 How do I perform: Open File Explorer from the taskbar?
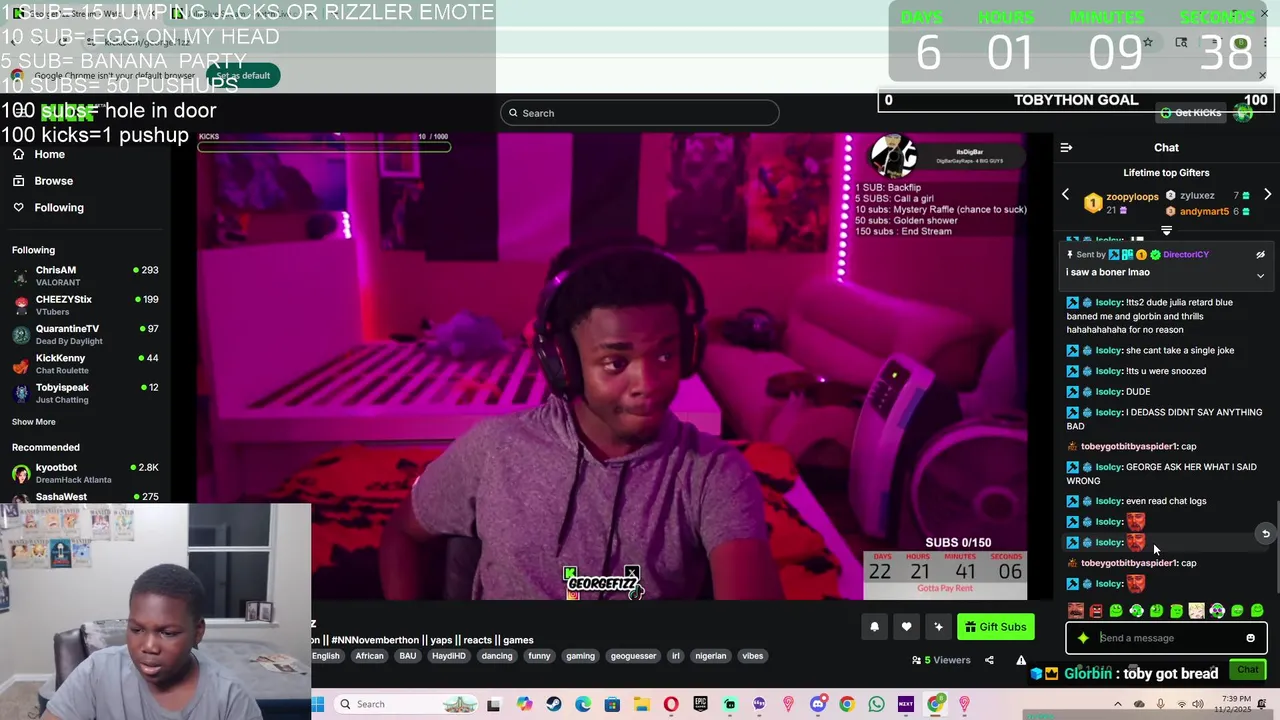click(x=641, y=704)
